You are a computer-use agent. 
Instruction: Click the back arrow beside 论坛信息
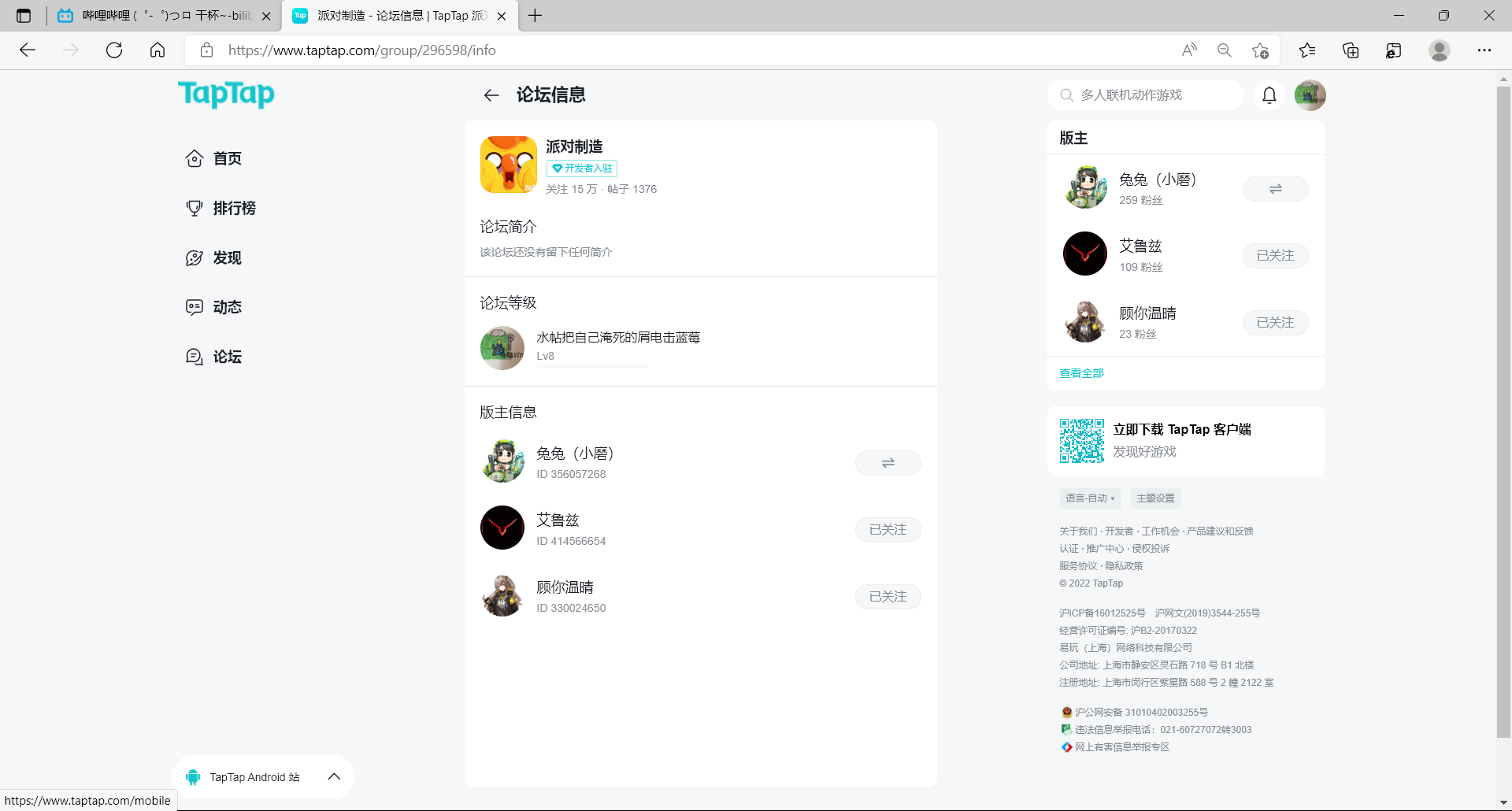pos(491,95)
